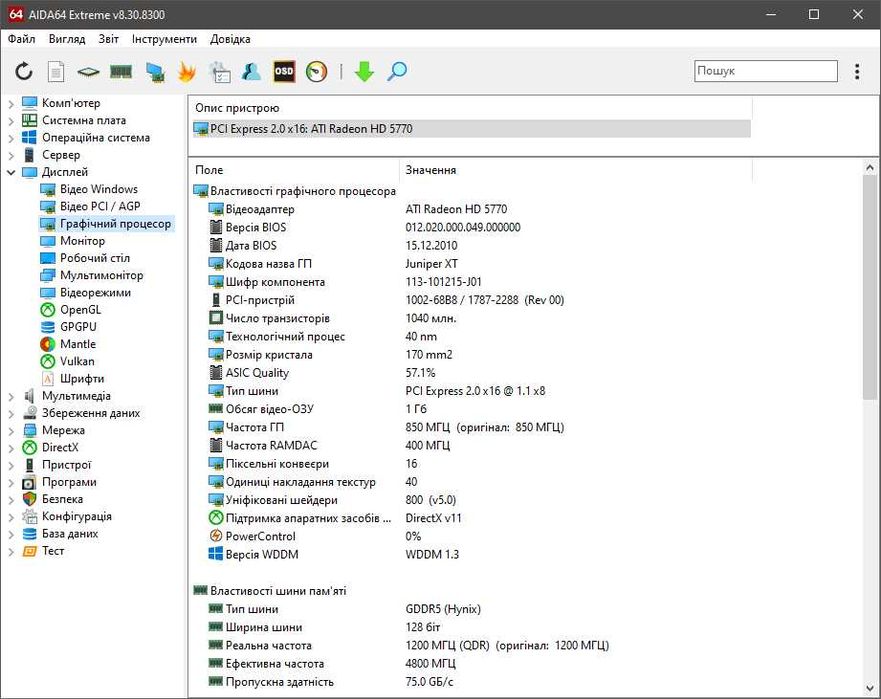Click the user profile toolbar icon
881x699 pixels.
pyautogui.click(x=251, y=71)
